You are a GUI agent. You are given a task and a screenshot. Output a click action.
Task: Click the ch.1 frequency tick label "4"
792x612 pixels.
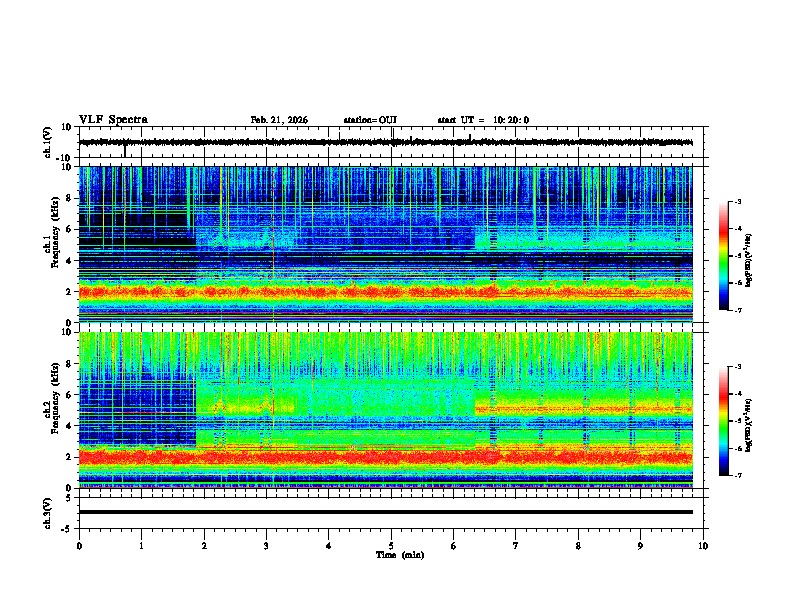tap(70, 261)
